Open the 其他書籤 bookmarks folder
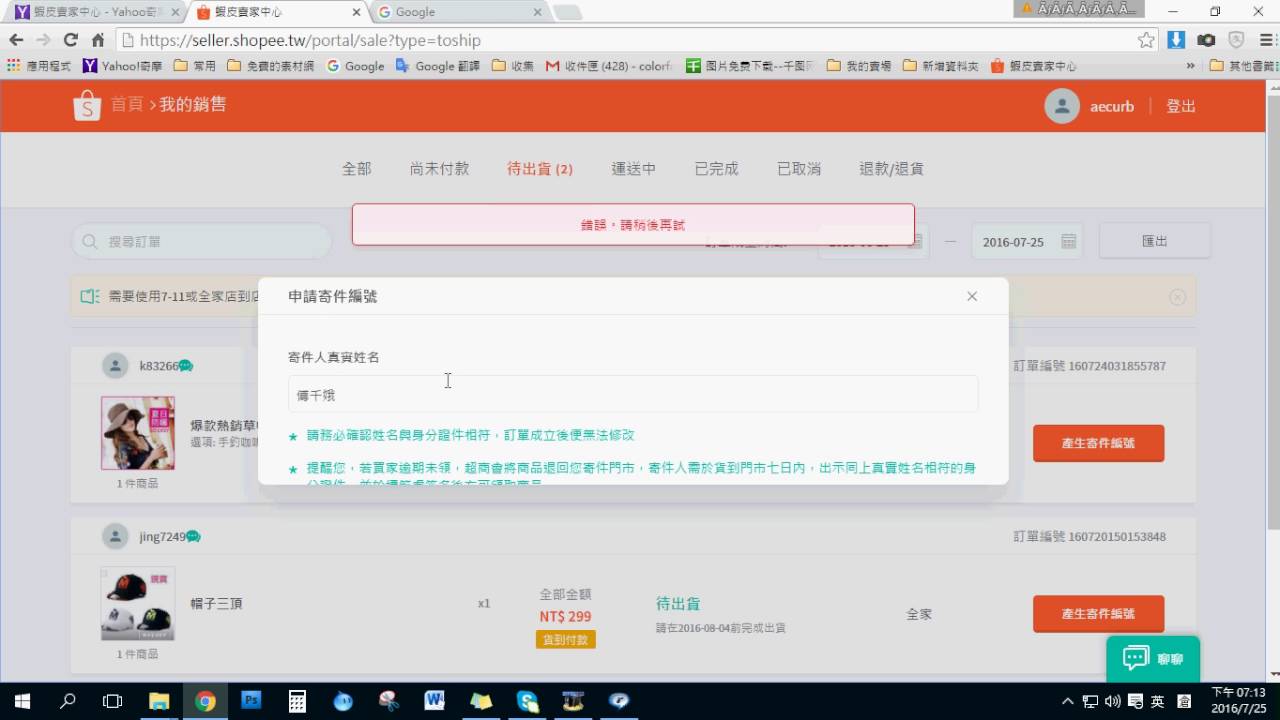The image size is (1280, 720). [x=1244, y=66]
